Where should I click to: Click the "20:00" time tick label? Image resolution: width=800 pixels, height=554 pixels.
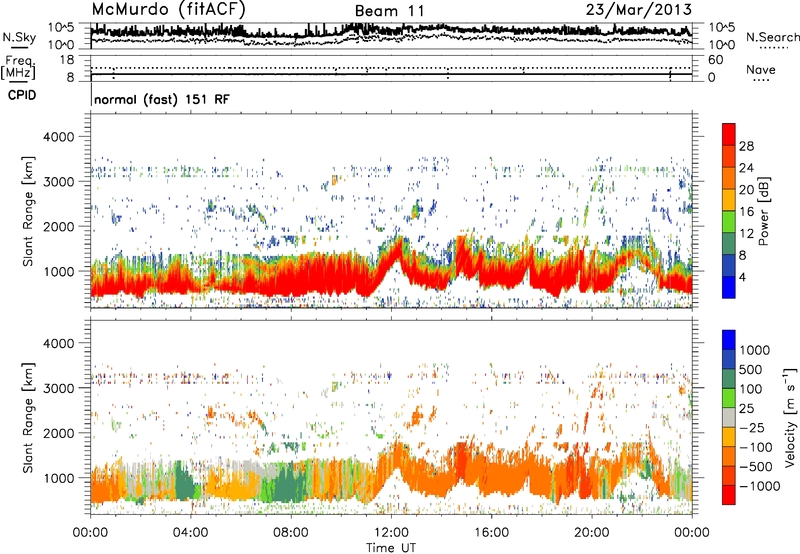point(591,533)
